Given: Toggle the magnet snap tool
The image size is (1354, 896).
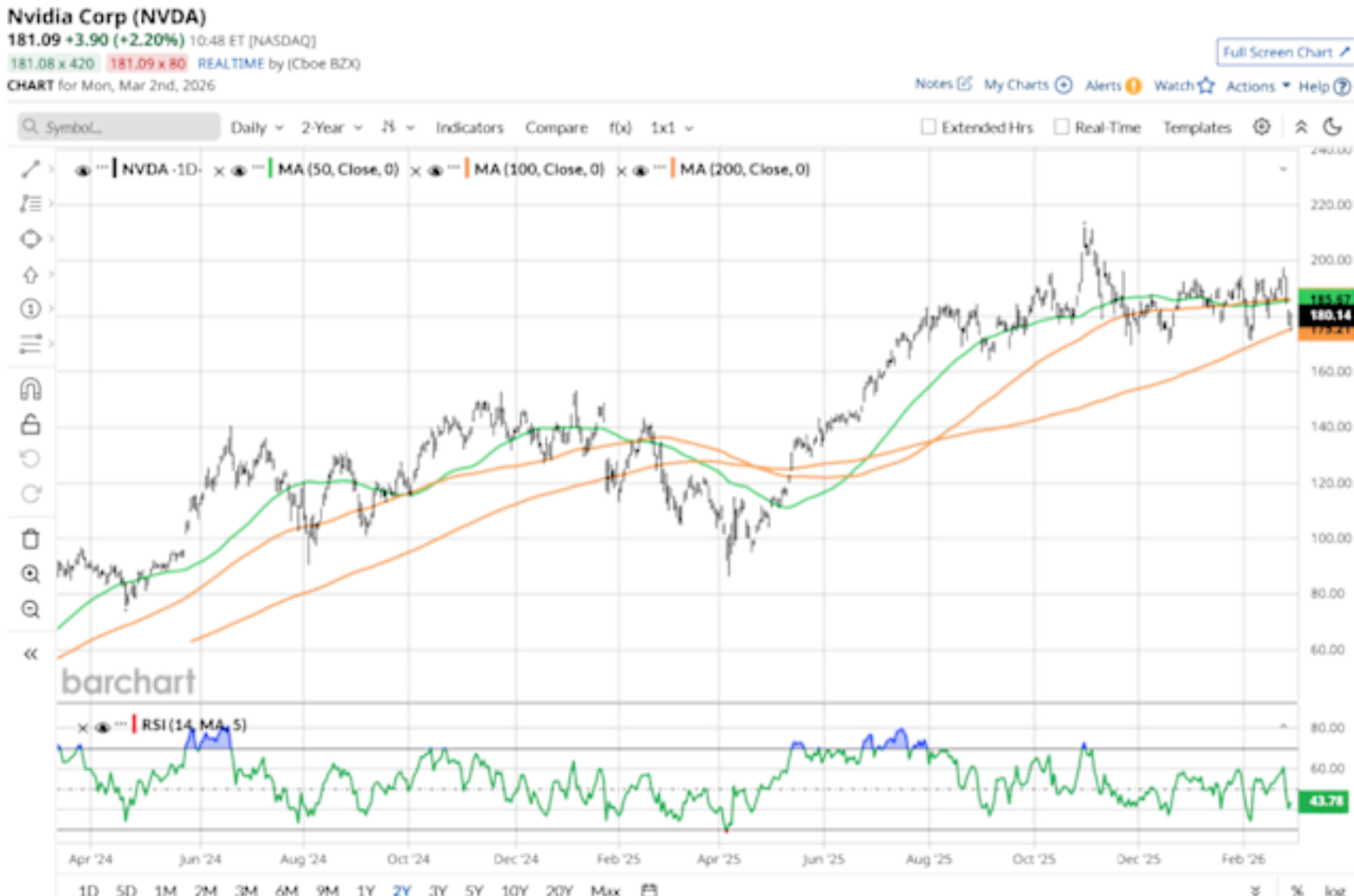Looking at the screenshot, I should click(30, 389).
